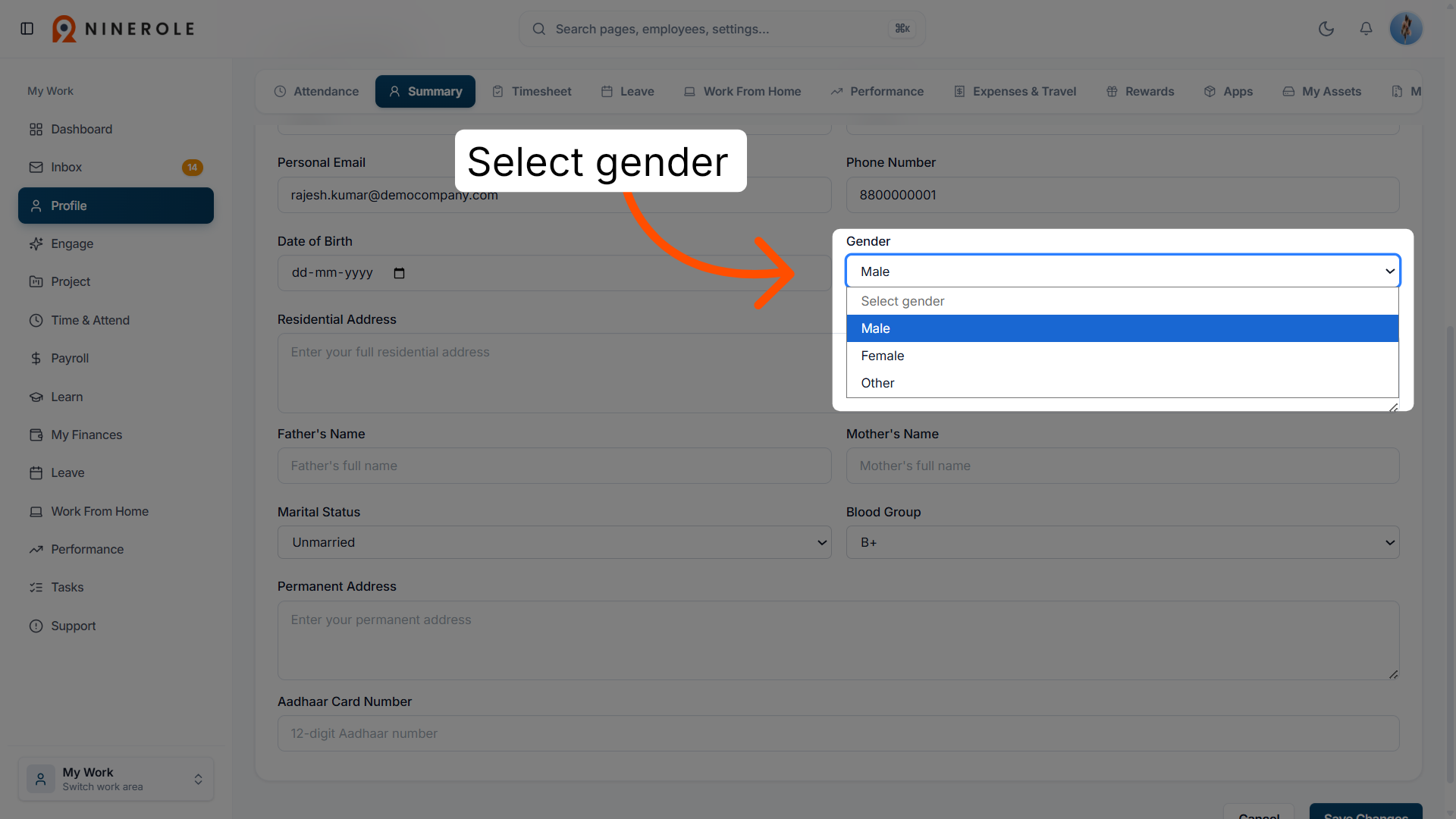Open the Expenses & Travel tab
Image resolution: width=1456 pixels, height=819 pixels.
coord(1015,91)
